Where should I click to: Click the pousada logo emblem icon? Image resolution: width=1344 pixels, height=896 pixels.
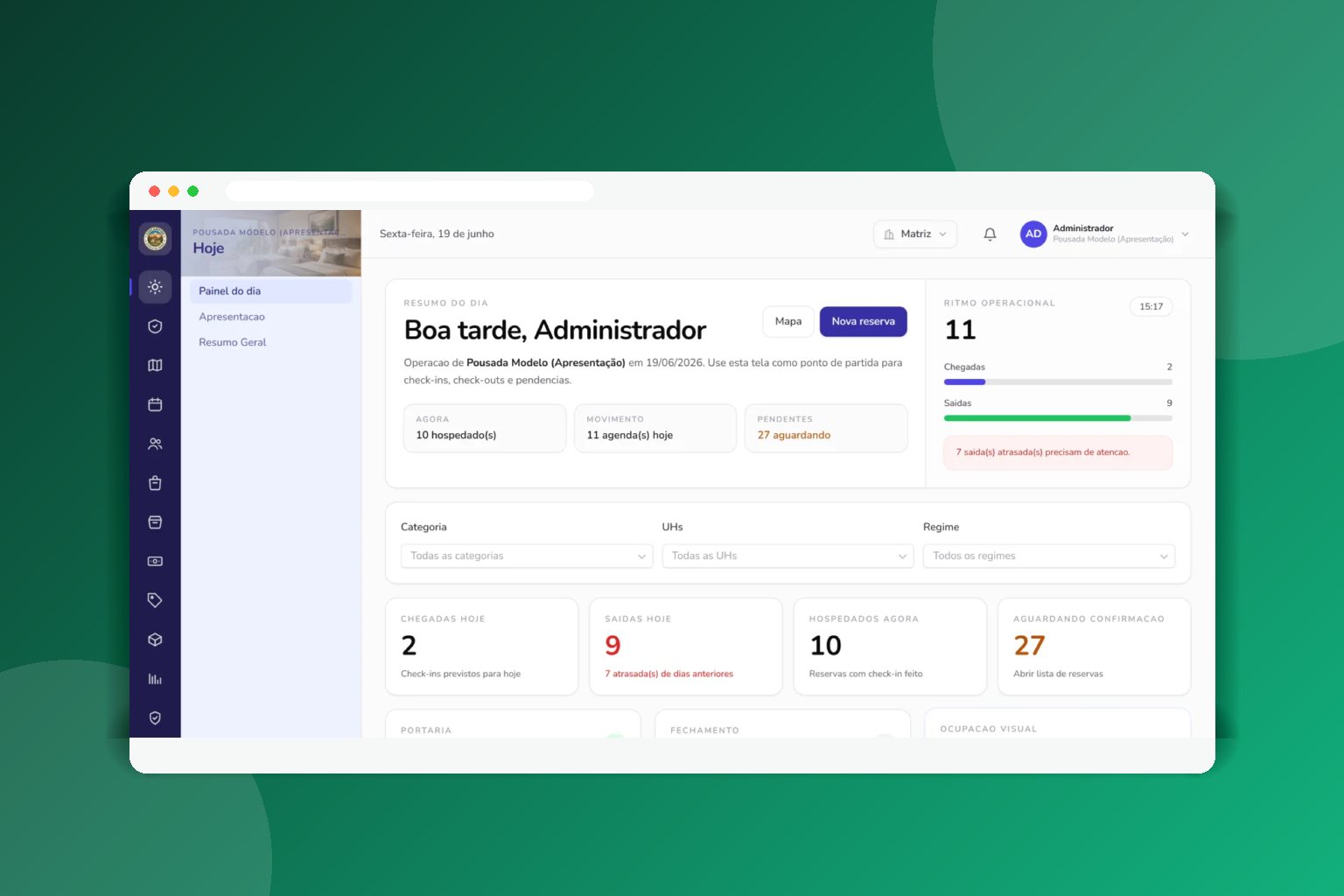155,238
